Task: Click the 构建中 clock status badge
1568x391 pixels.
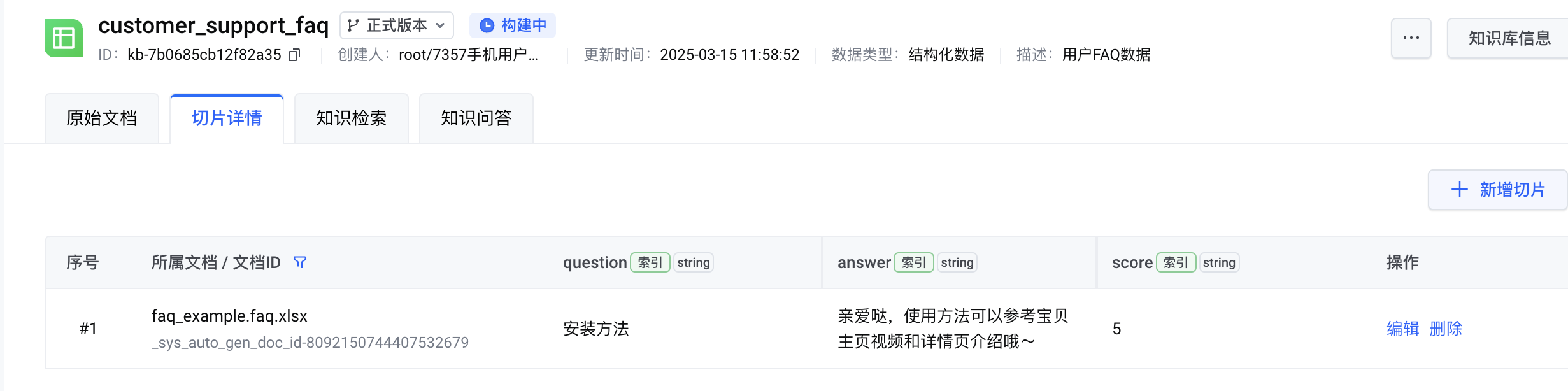Action: tap(513, 25)
